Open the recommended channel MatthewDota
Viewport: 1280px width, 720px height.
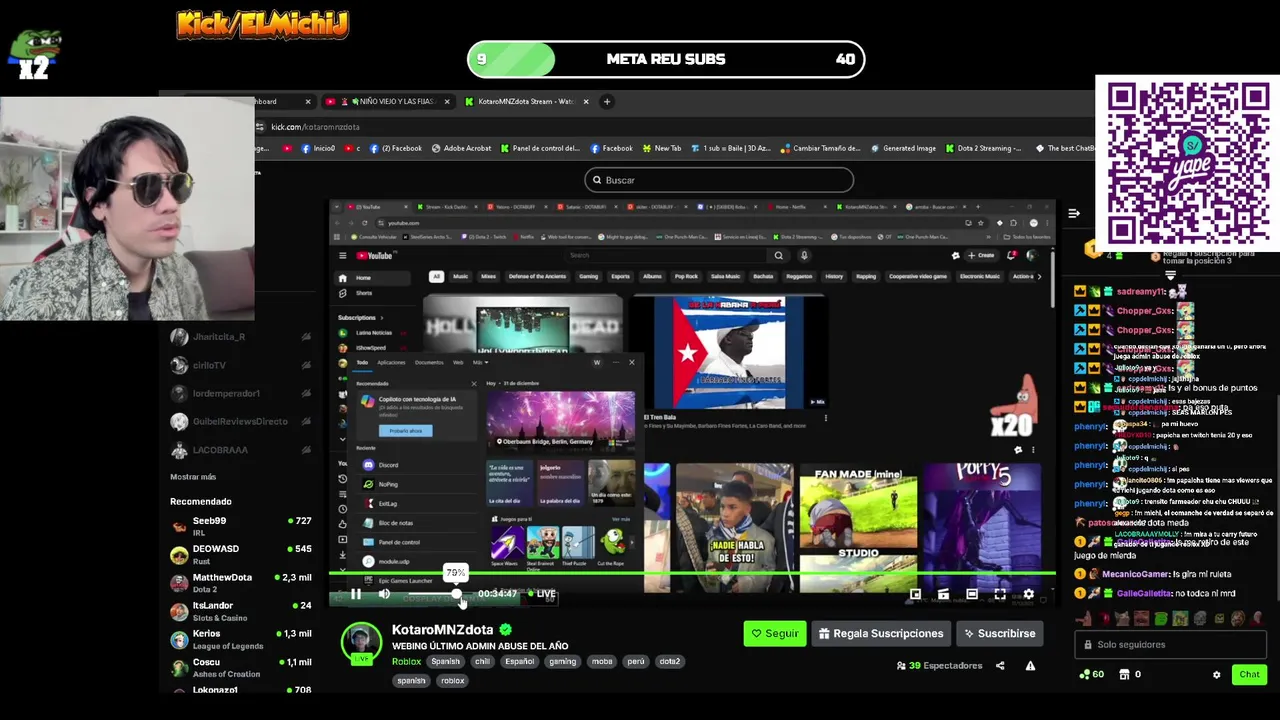tap(241, 582)
